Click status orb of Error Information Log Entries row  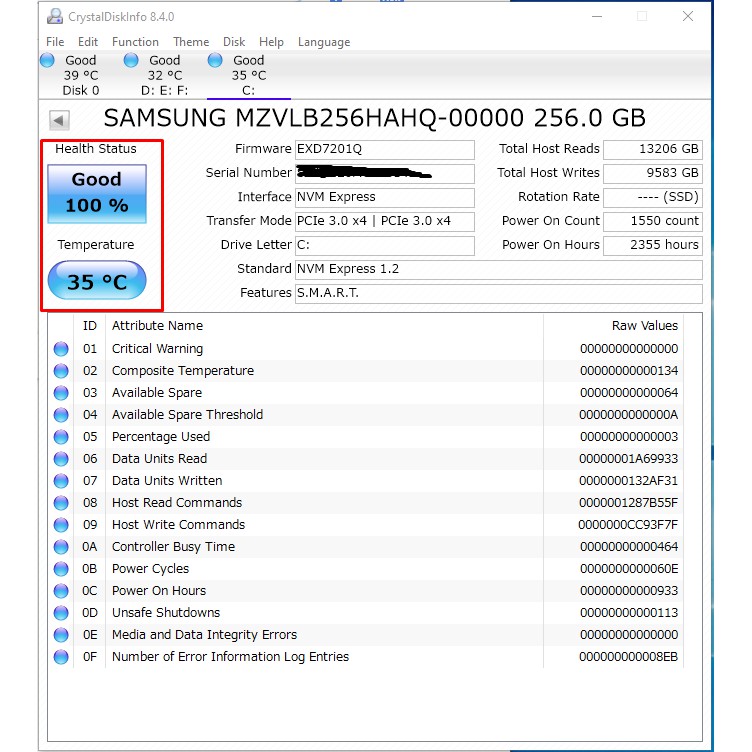point(61,657)
